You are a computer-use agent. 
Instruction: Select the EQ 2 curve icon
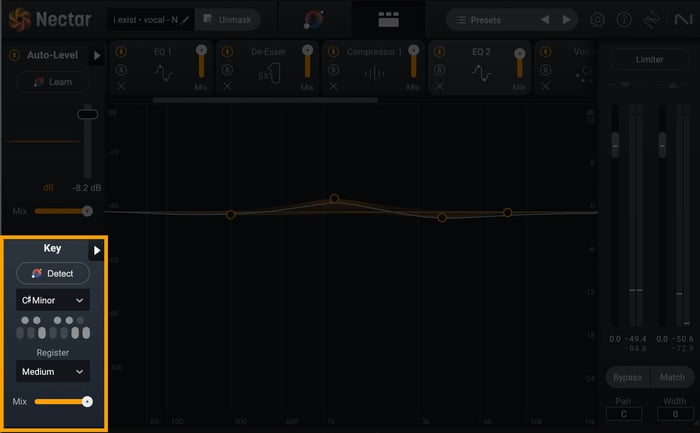482,73
